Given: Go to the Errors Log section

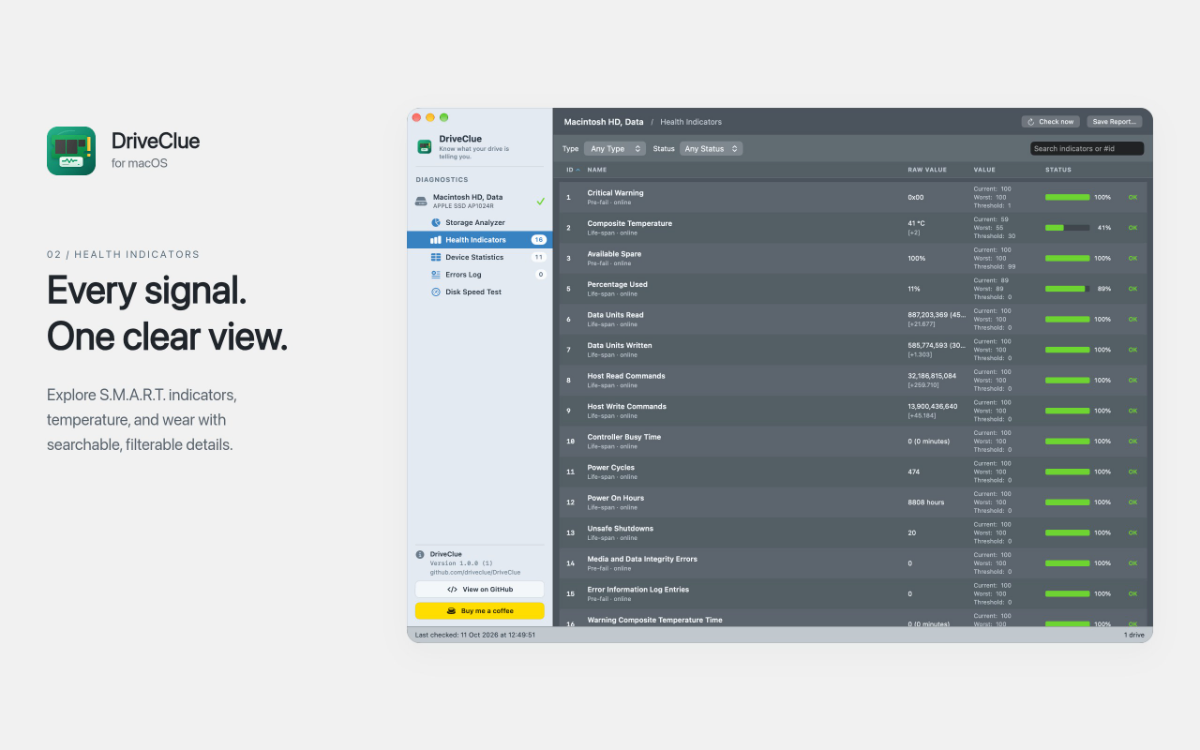Looking at the screenshot, I should pos(479,274).
